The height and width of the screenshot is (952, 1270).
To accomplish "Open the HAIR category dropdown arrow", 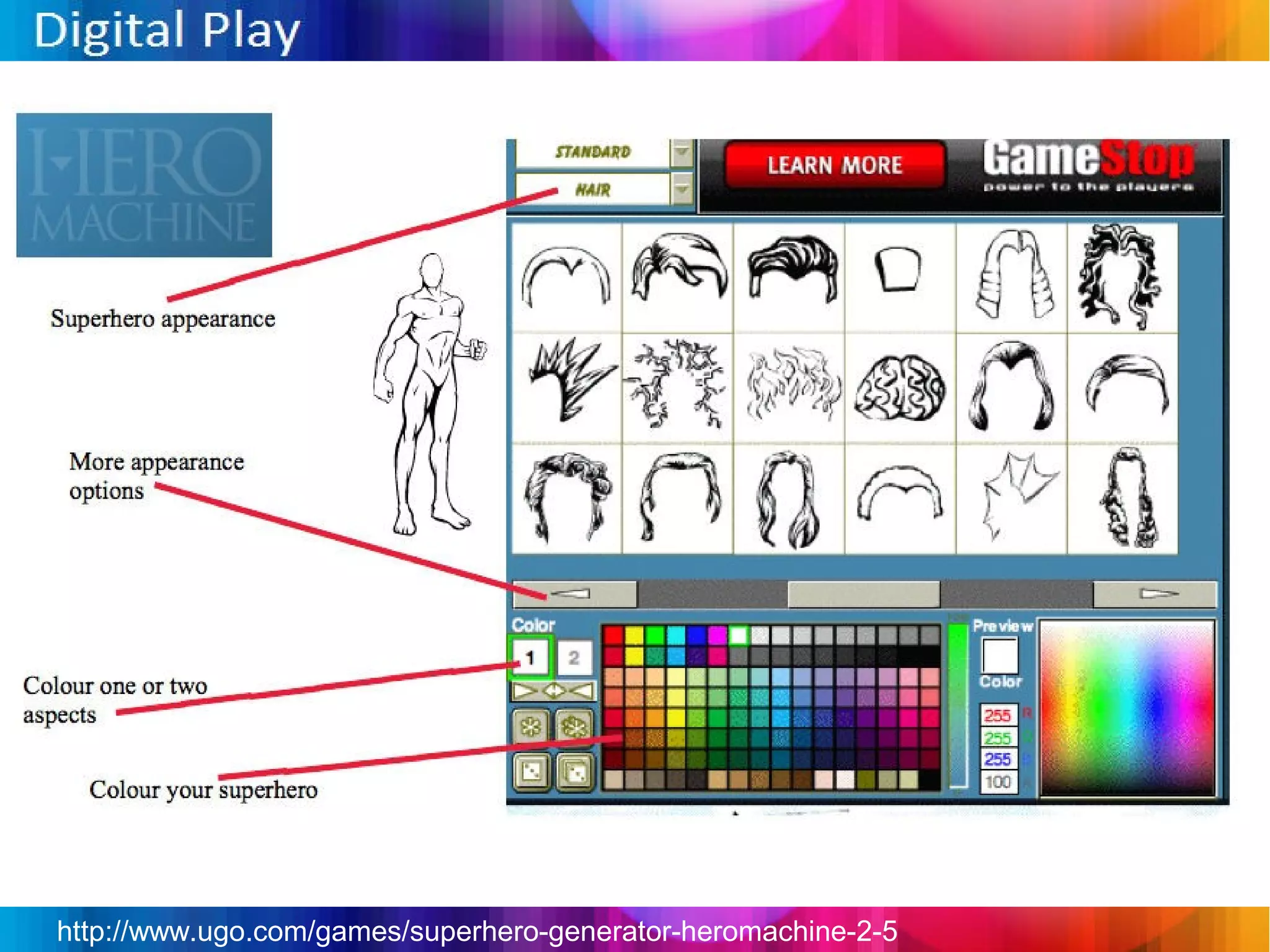I will (682, 189).
